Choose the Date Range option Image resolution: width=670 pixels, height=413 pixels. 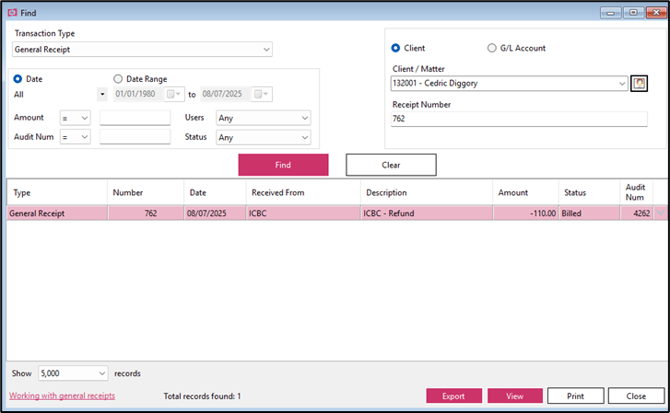118,78
